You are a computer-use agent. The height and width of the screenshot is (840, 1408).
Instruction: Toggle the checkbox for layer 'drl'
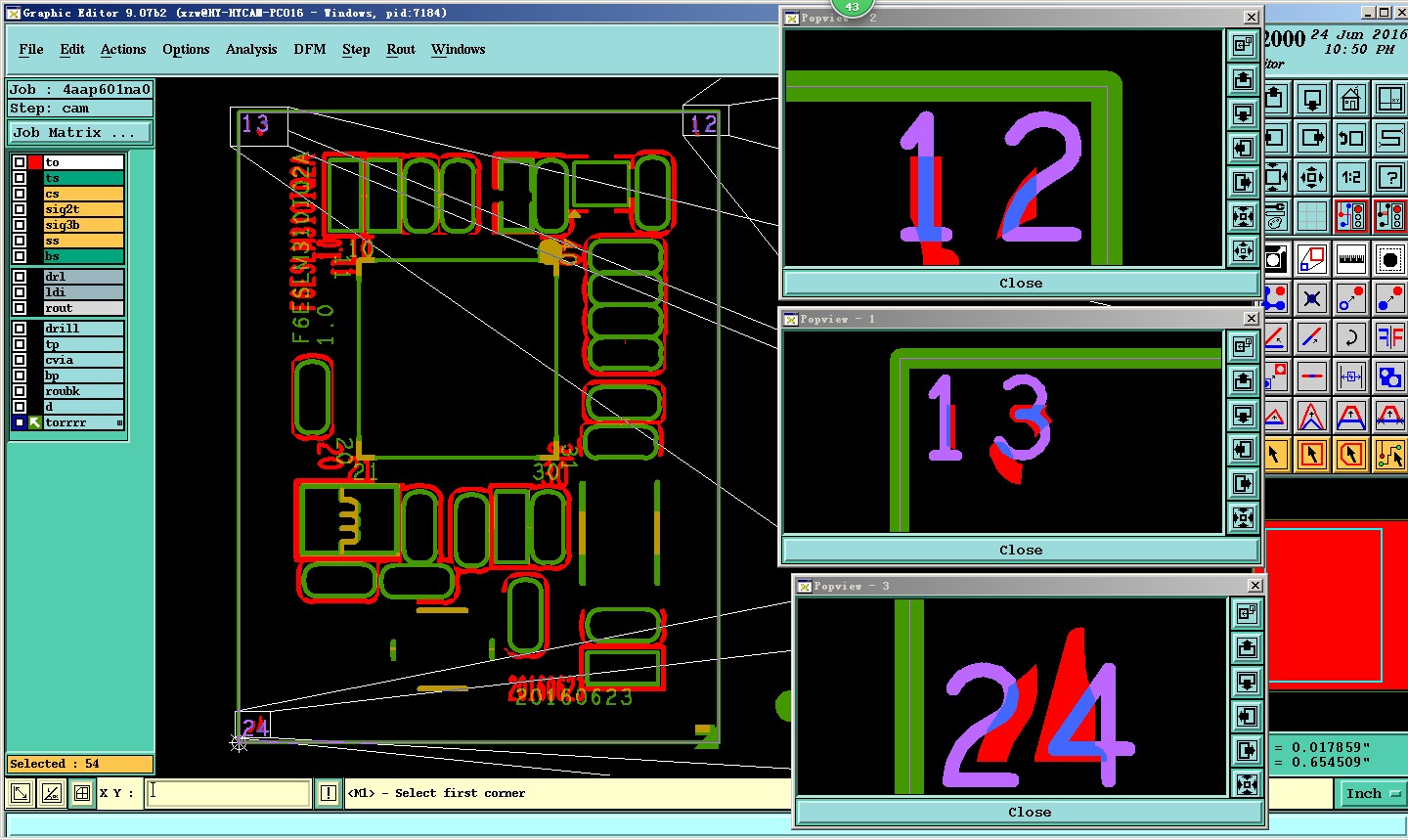pos(20,277)
